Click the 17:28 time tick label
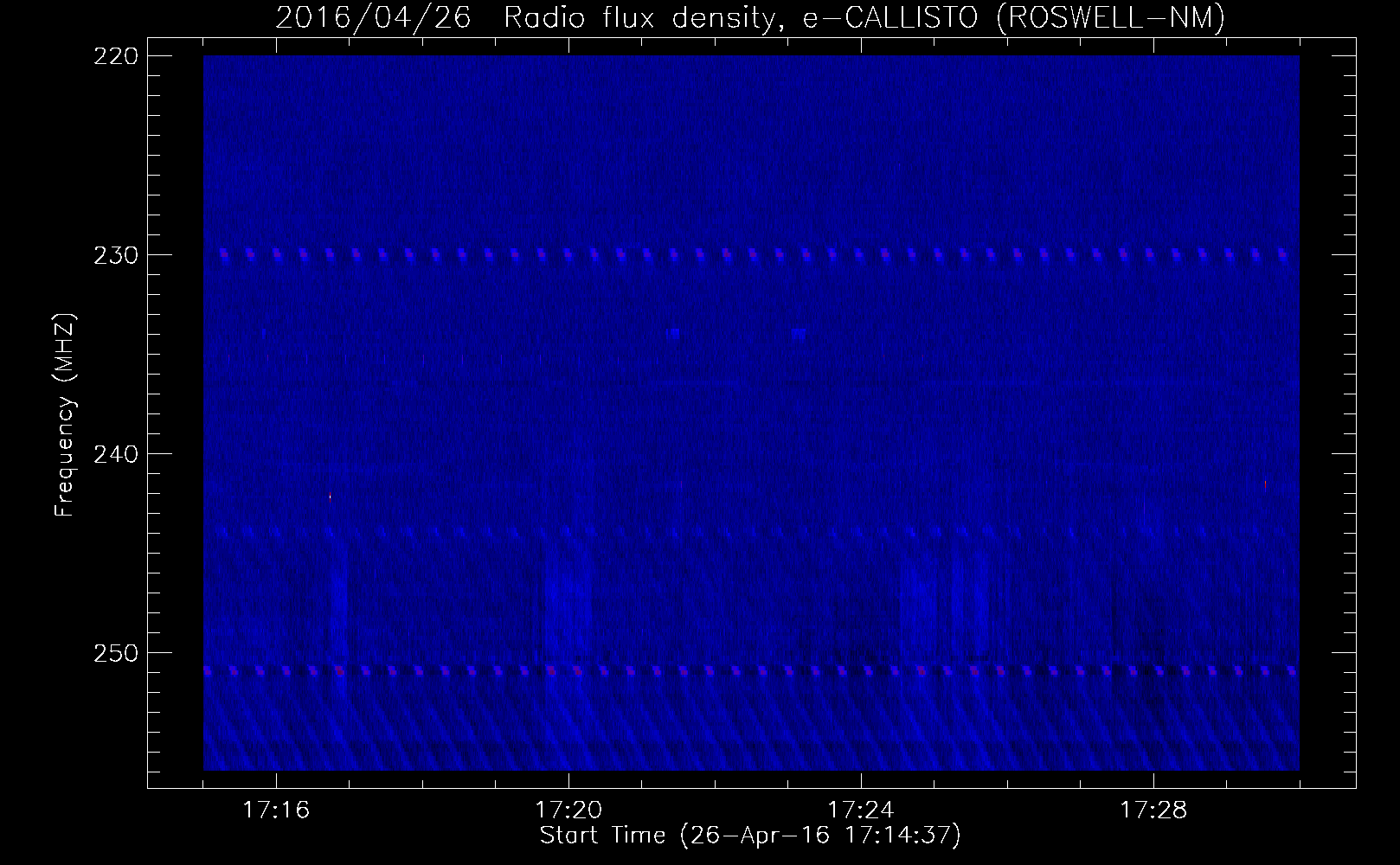This screenshot has height=865, width=1400. 1153,811
